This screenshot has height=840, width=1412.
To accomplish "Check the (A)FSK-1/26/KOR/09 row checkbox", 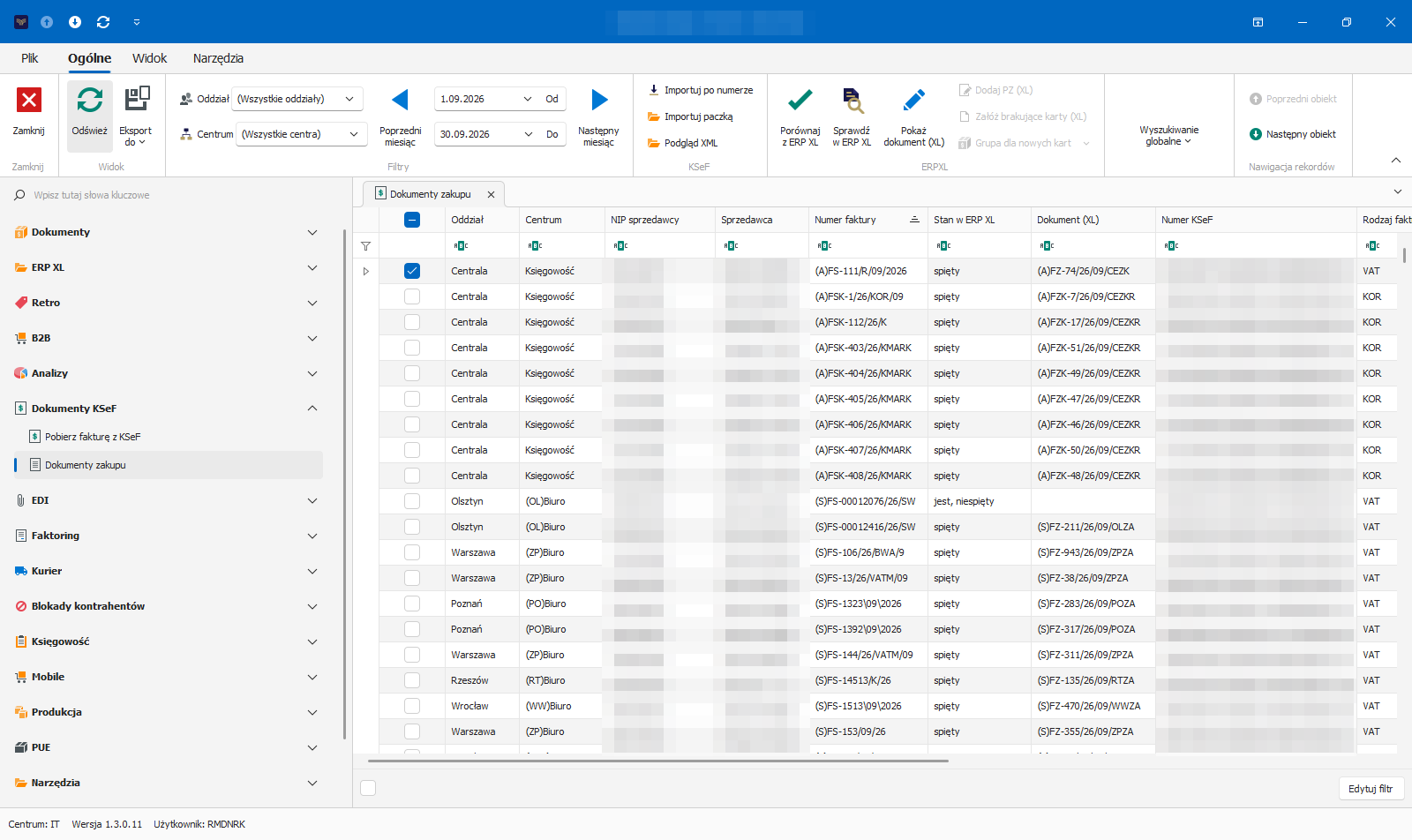I will point(412,296).
